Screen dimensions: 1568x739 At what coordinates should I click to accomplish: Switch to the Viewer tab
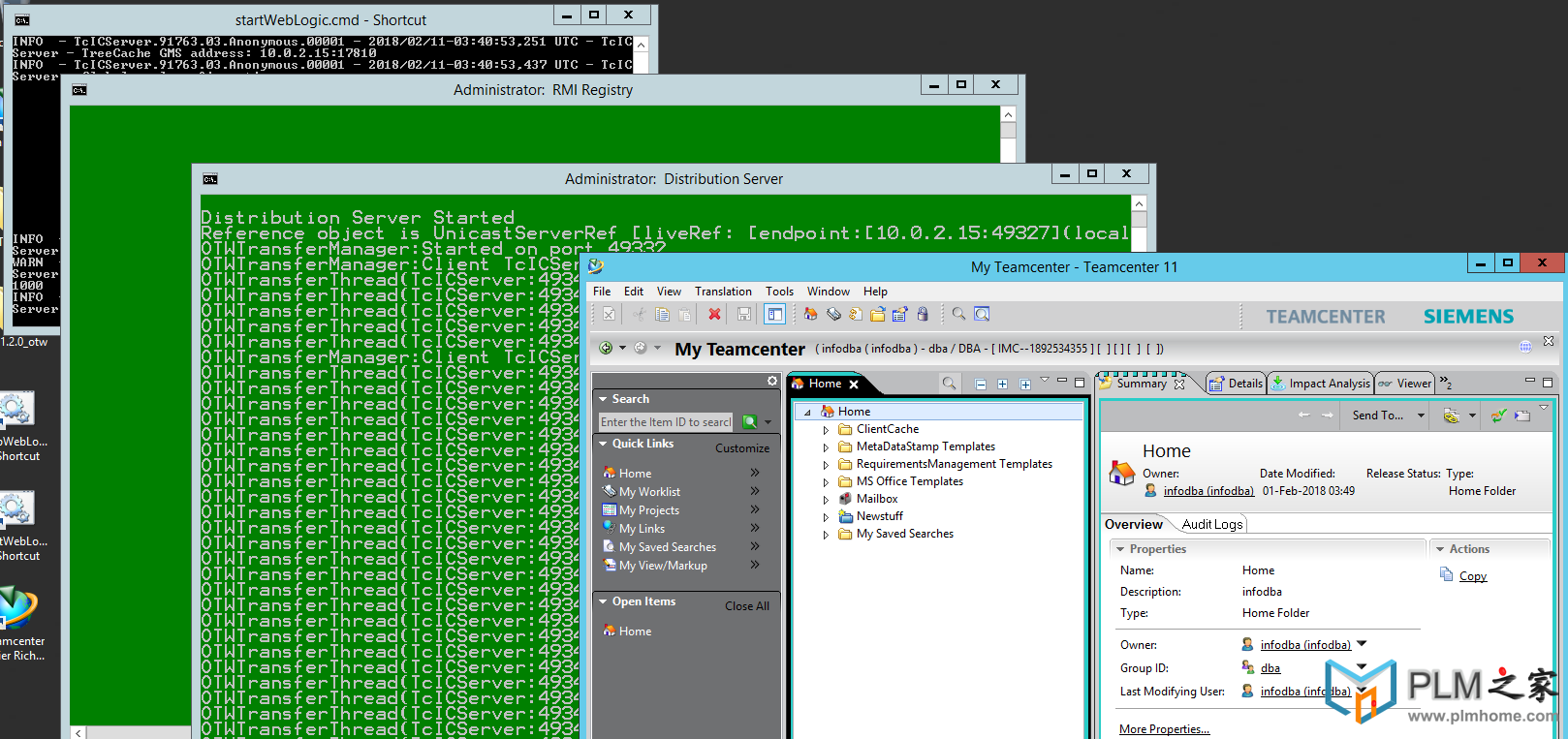pos(1405,384)
